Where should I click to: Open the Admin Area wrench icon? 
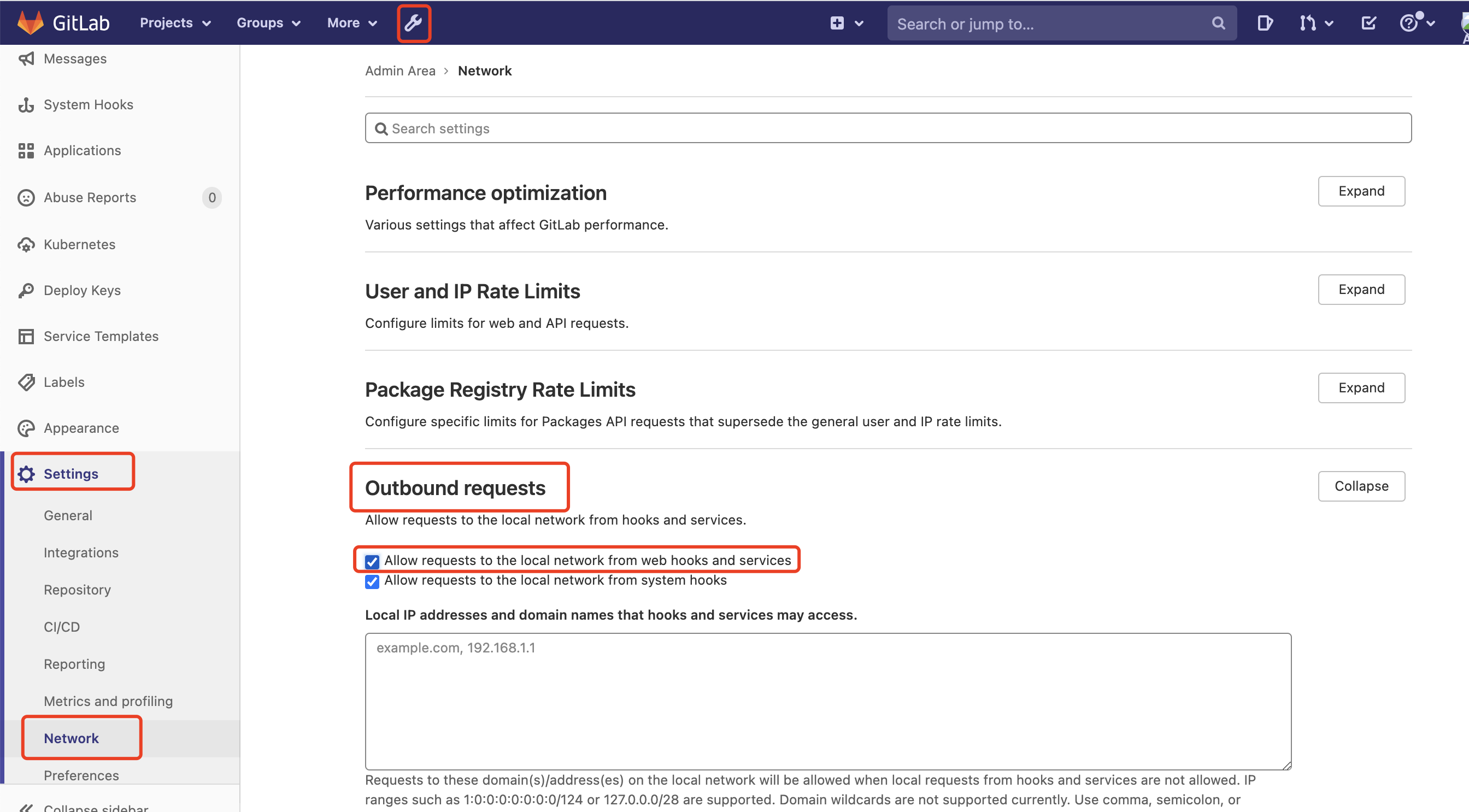pyautogui.click(x=414, y=23)
